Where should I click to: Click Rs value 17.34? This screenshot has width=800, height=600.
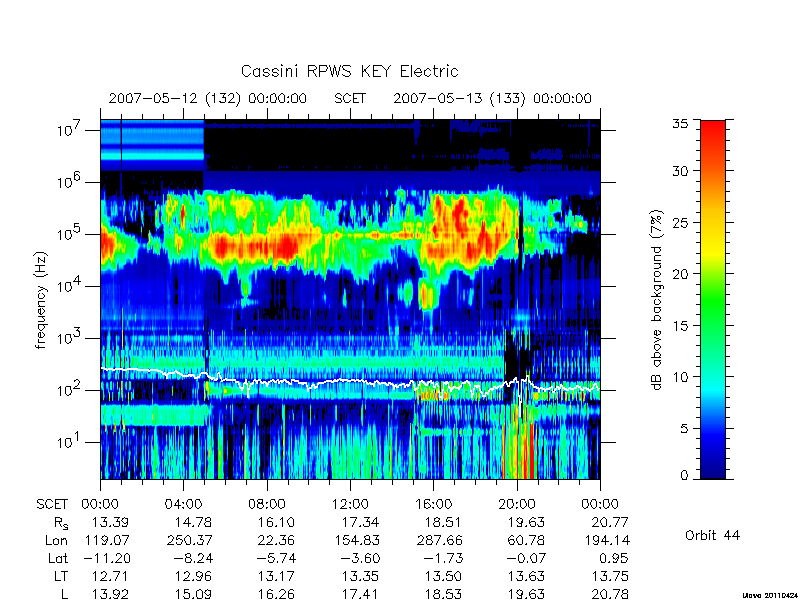[x=360, y=522]
